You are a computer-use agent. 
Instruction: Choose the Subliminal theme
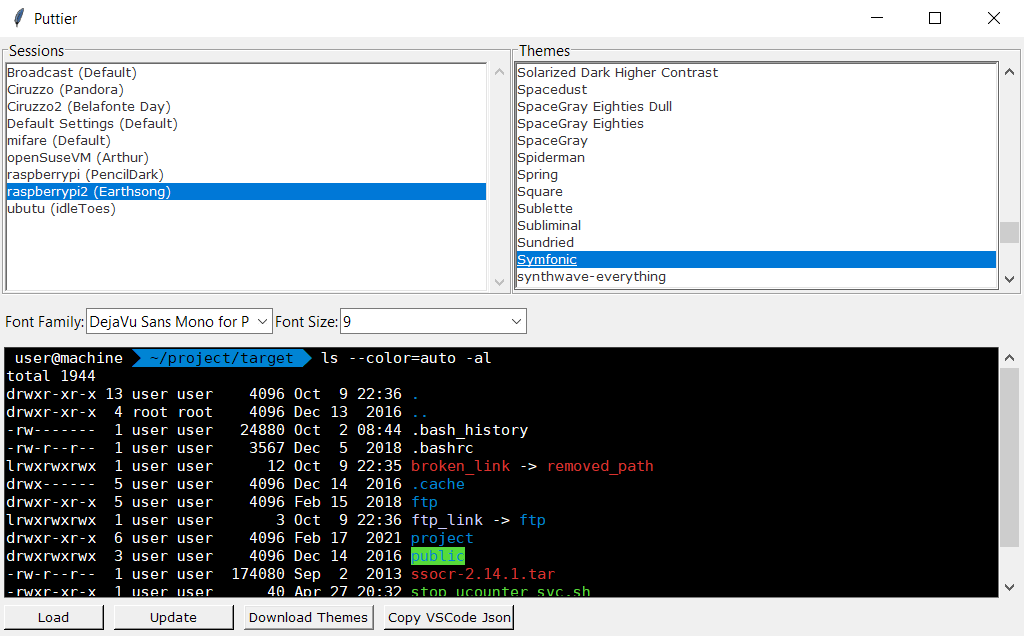[756, 226]
